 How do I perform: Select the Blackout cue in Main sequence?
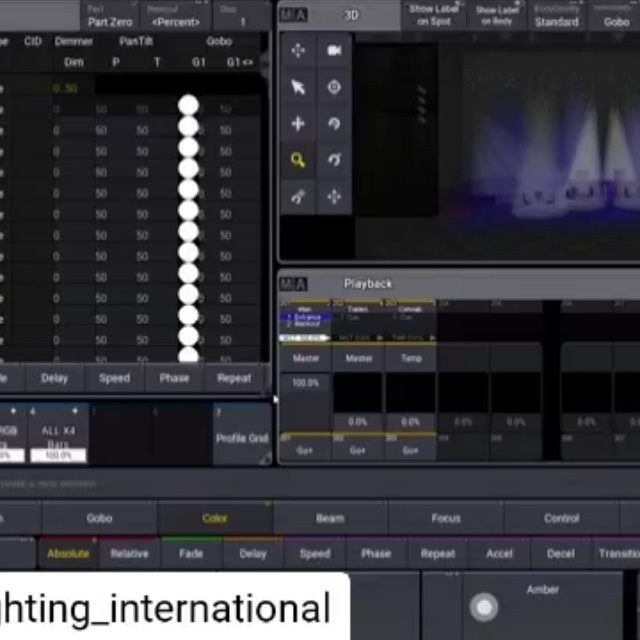pyautogui.click(x=305, y=324)
